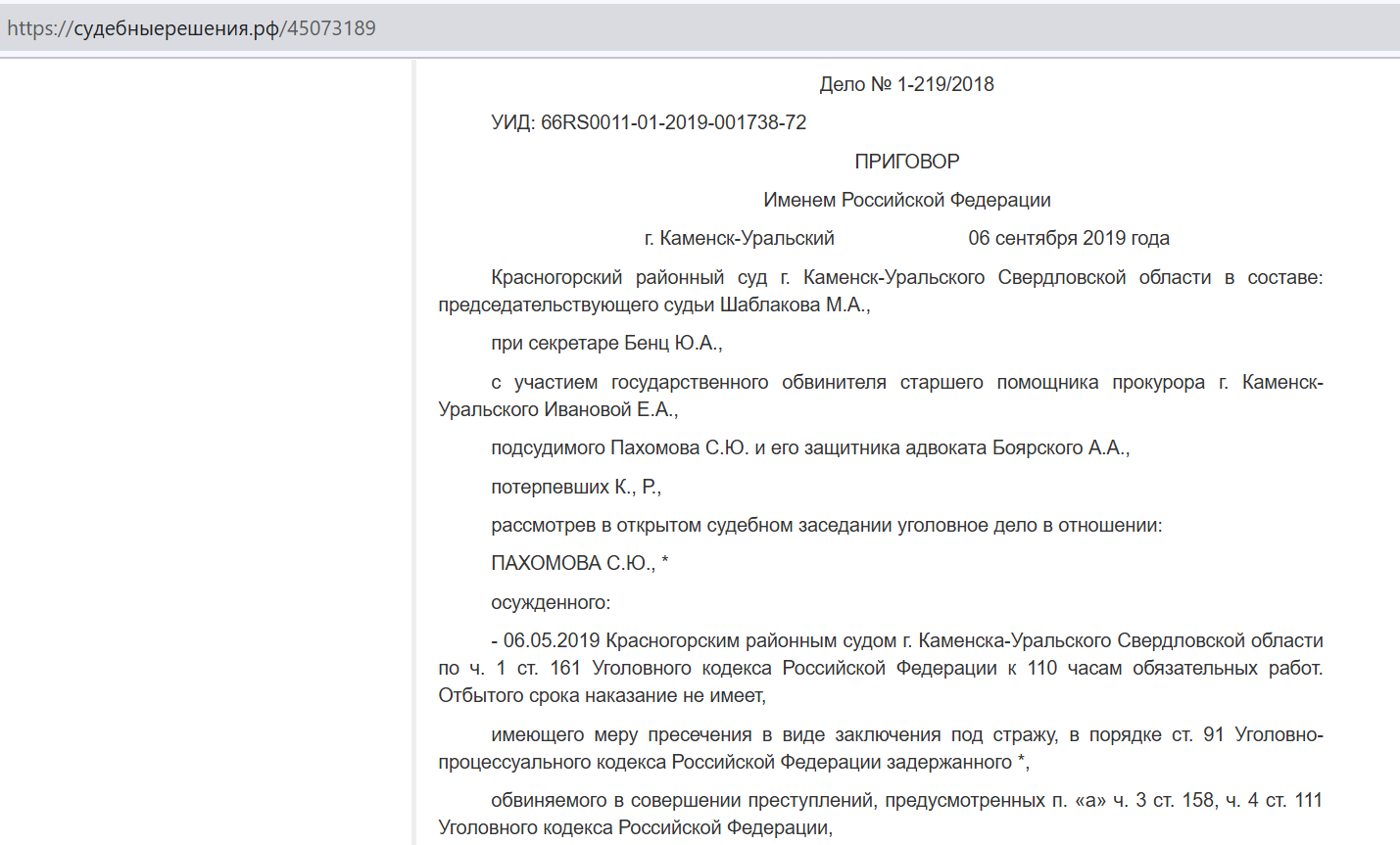Click the 'имеющего меру пресечения' paragraph
Image resolution: width=1400 pixels, height=845 pixels.
pos(882,748)
